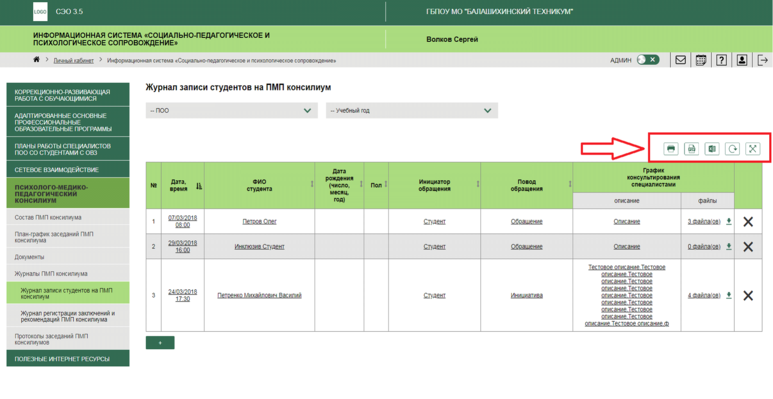773x399 pixels.
Task: Open Журнал регистрации заключений и рекомендаций
Action: (x=68, y=316)
